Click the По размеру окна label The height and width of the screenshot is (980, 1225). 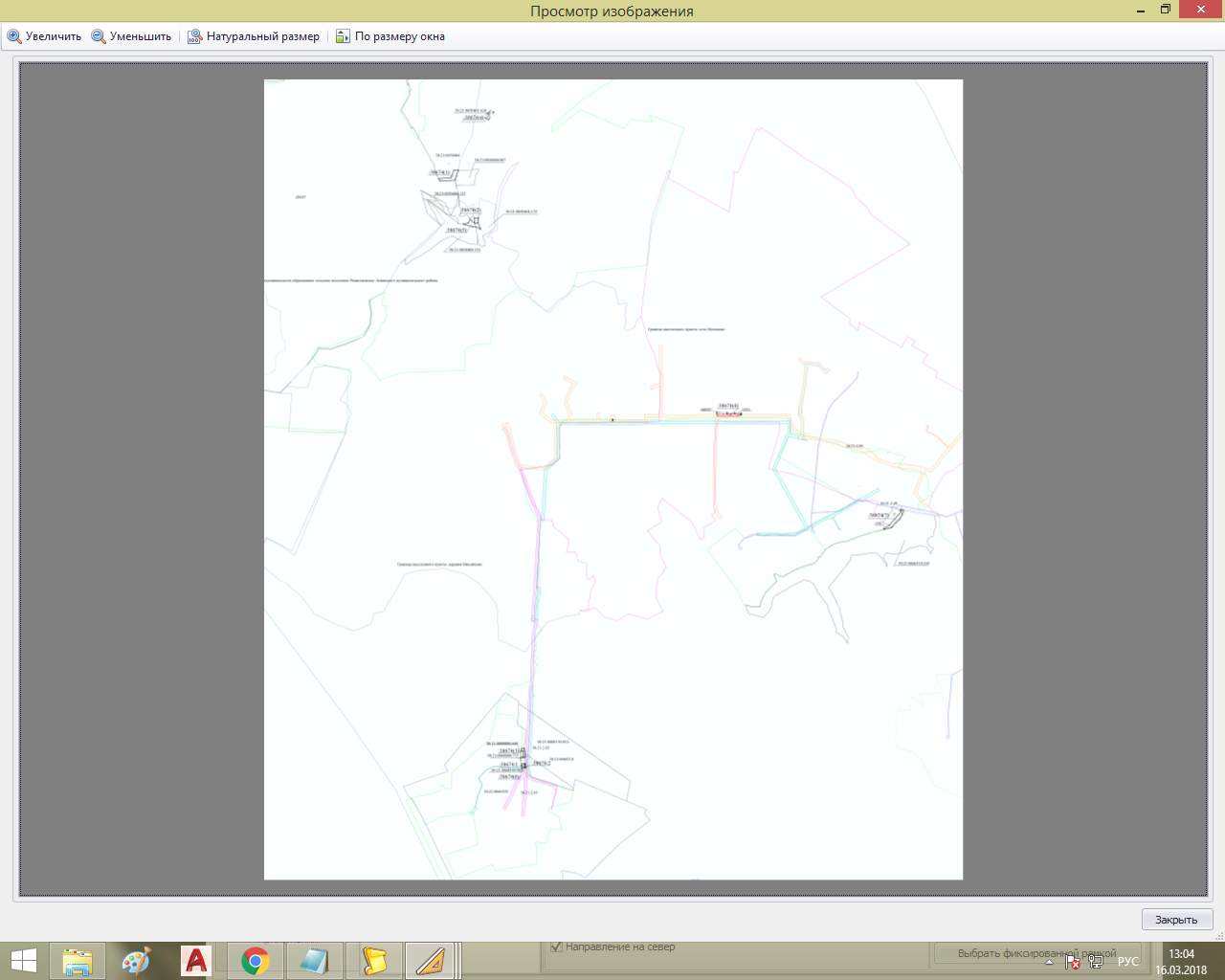click(x=400, y=36)
